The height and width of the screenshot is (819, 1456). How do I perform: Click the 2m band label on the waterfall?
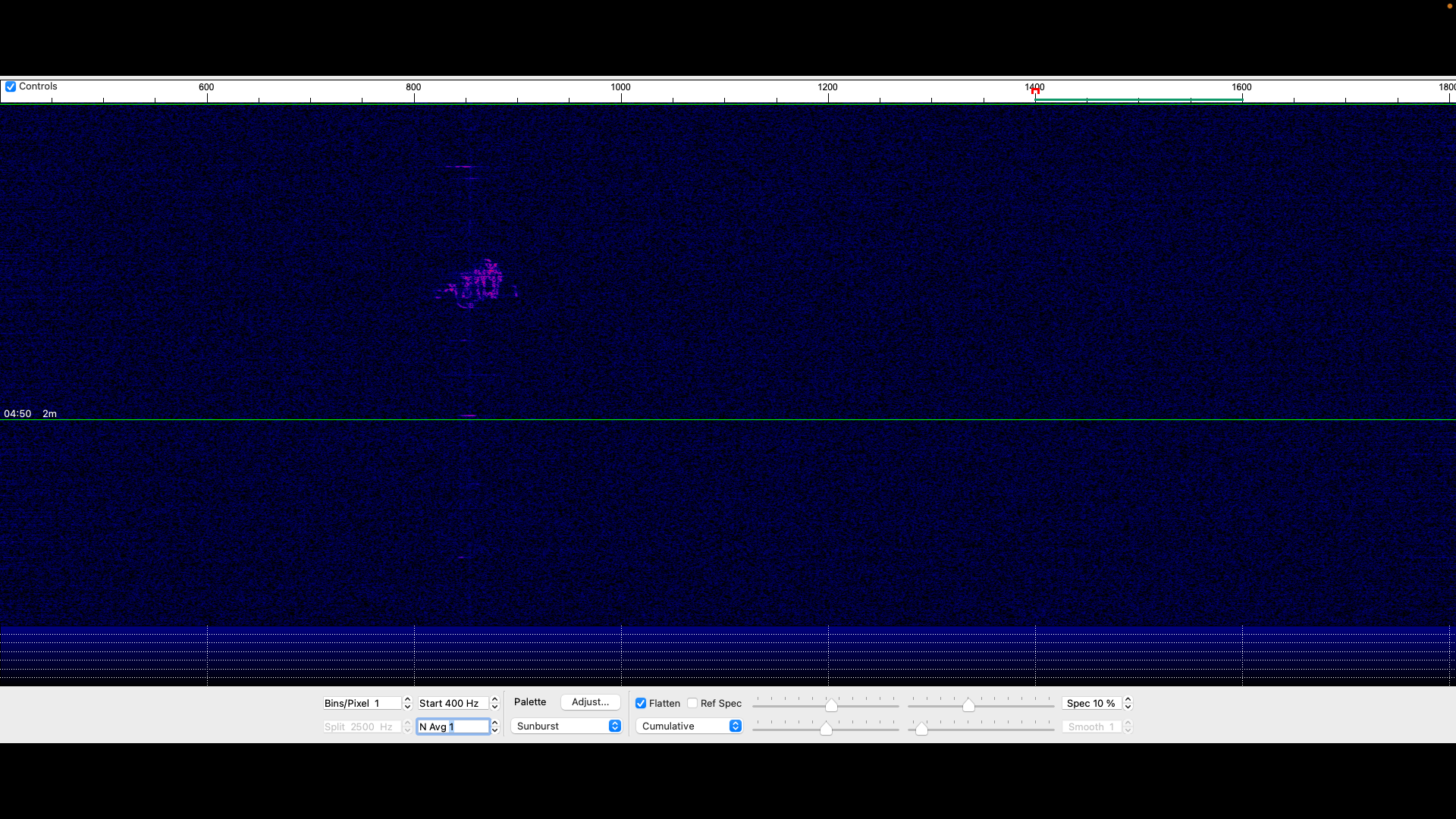click(x=49, y=413)
